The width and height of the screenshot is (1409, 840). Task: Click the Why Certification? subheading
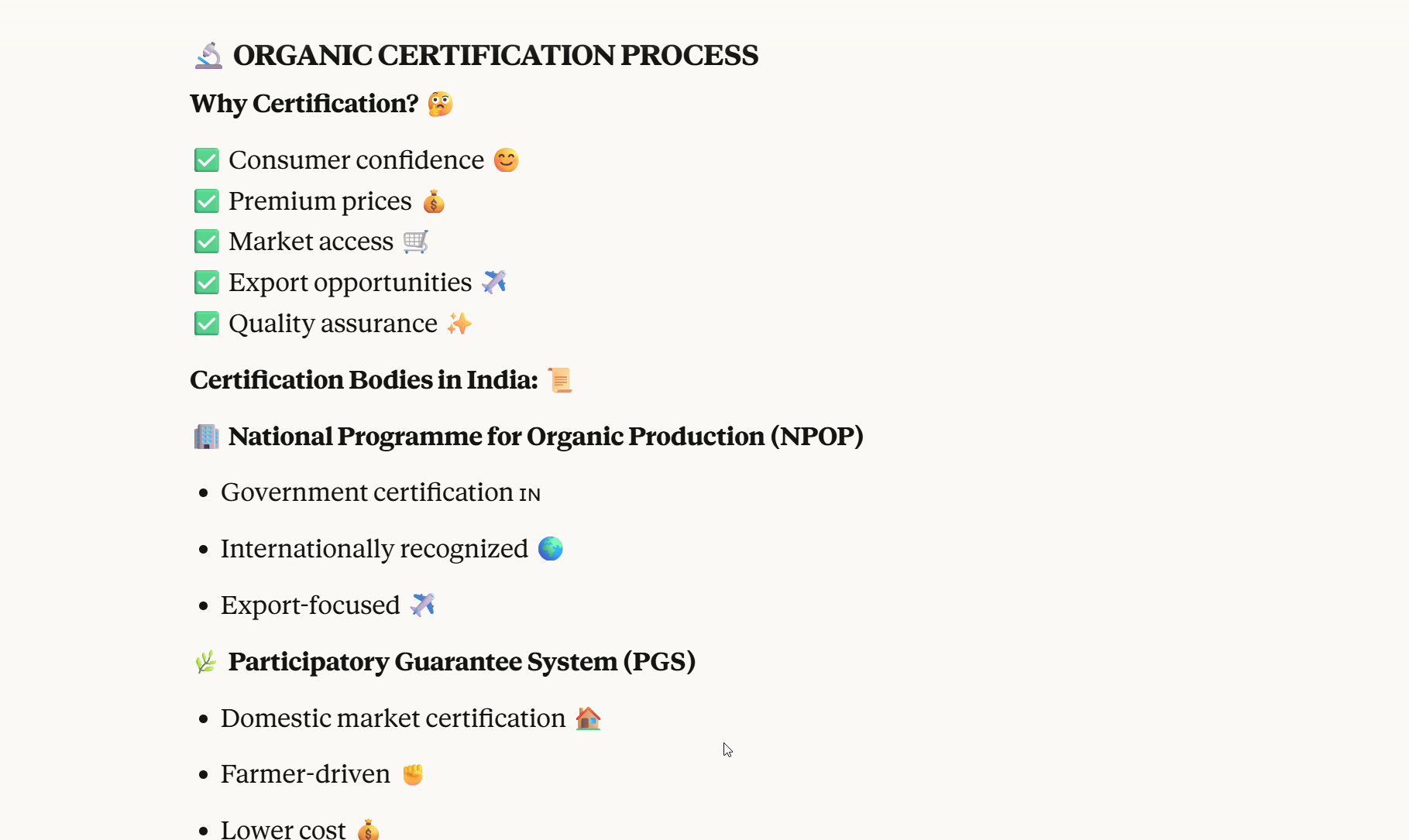pos(304,104)
